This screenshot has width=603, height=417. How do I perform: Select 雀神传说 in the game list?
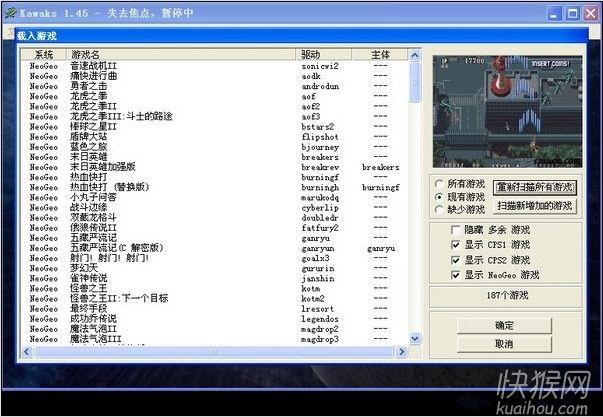click(x=93, y=276)
